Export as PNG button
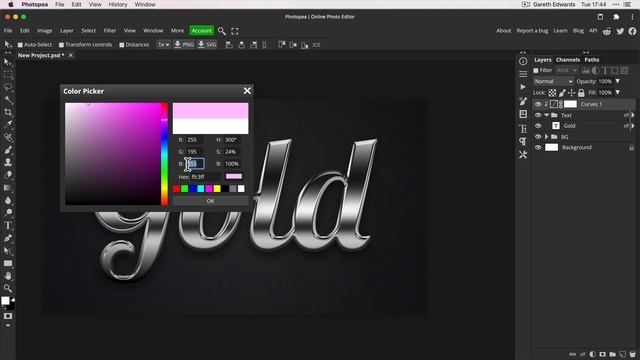 click(x=184, y=44)
